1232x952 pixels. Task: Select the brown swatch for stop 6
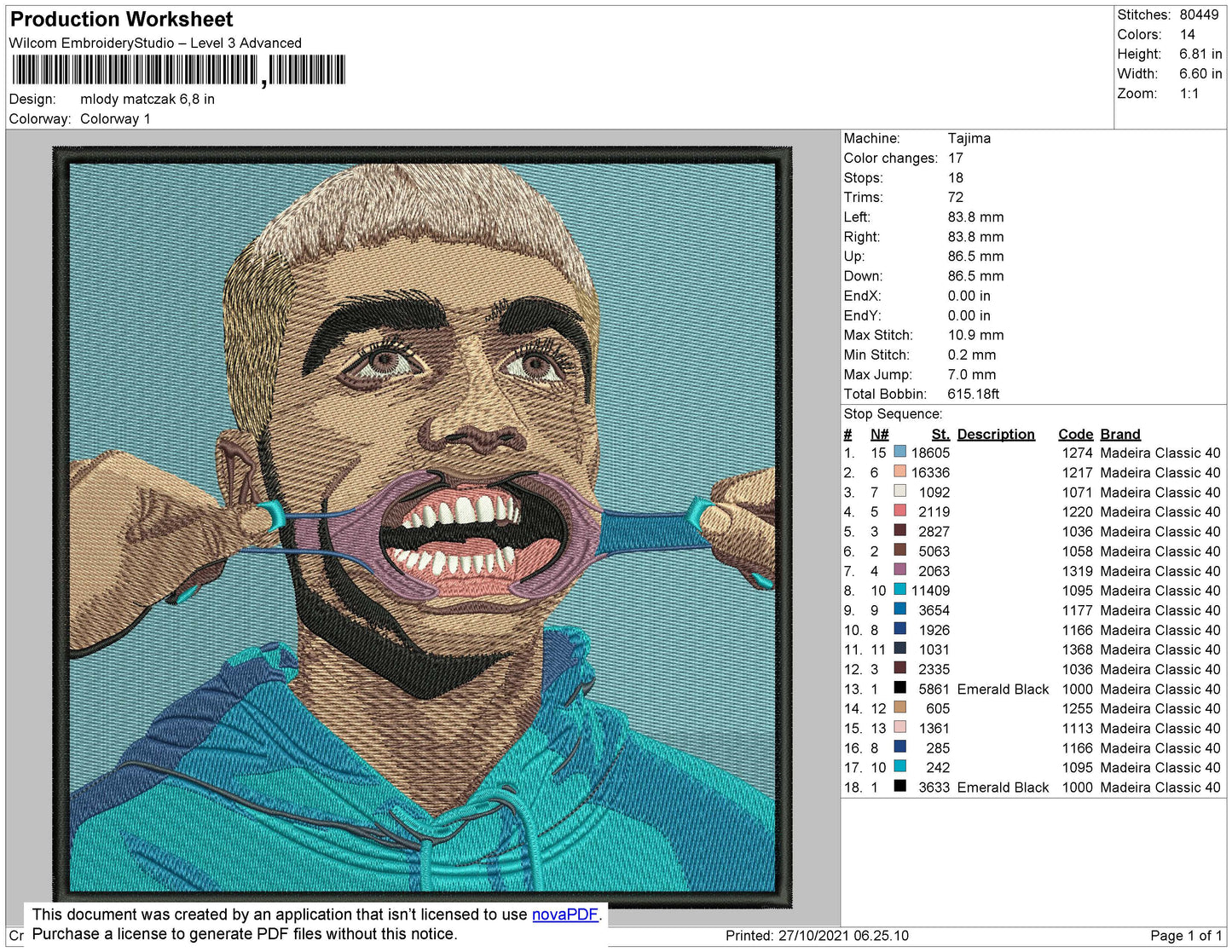(899, 551)
